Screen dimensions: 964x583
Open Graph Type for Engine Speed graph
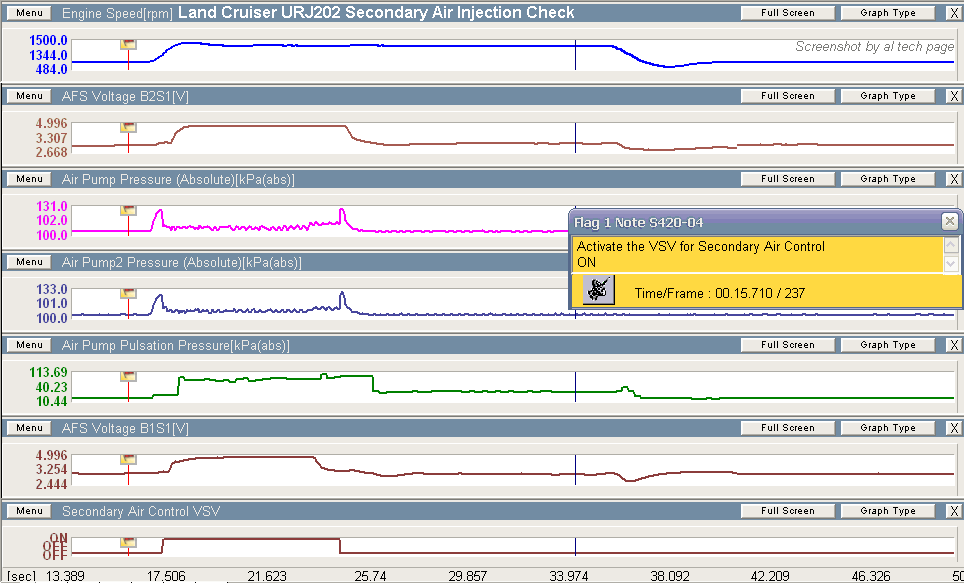tap(888, 13)
